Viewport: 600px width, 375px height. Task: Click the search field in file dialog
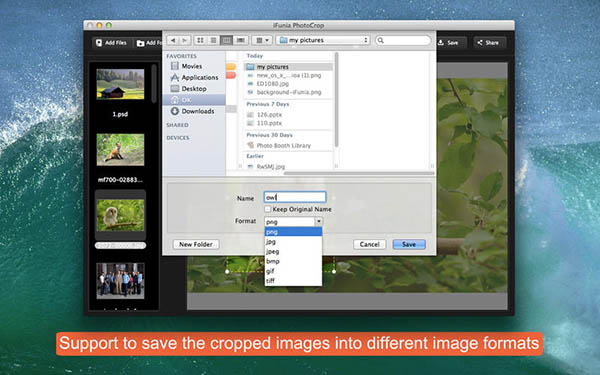pyautogui.click(x=403, y=40)
